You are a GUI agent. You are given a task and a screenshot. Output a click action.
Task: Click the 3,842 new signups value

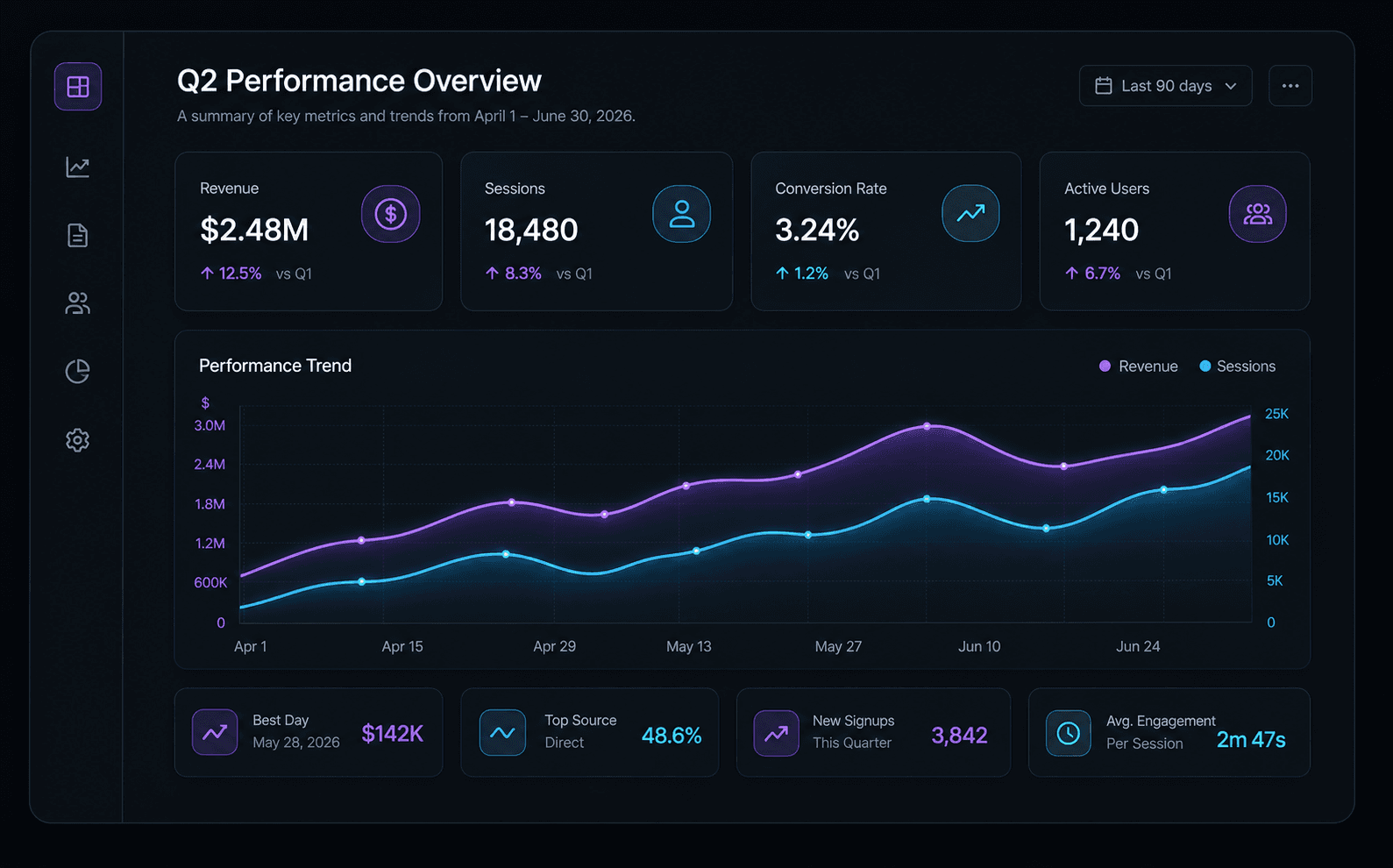959,736
